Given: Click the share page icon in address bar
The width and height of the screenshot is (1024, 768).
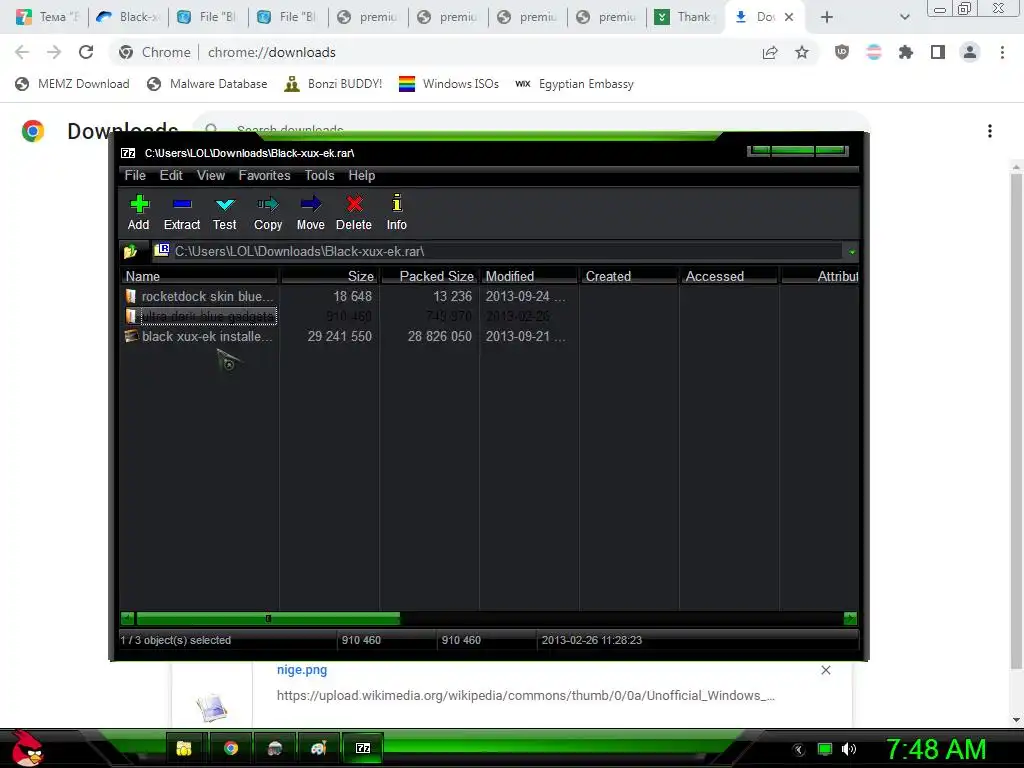Looking at the screenshot, I should (x=770, y=52).
